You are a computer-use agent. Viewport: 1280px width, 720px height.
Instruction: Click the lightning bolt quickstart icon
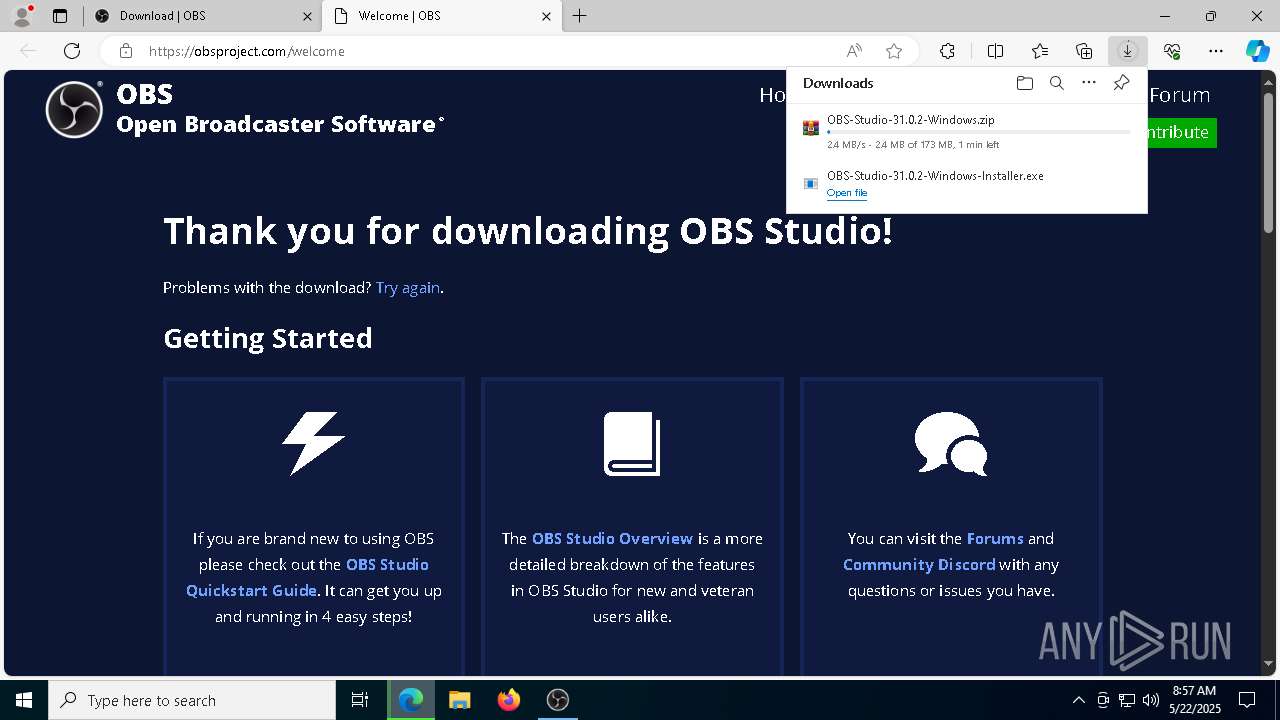pyautogui.click(x=313, y=443)
